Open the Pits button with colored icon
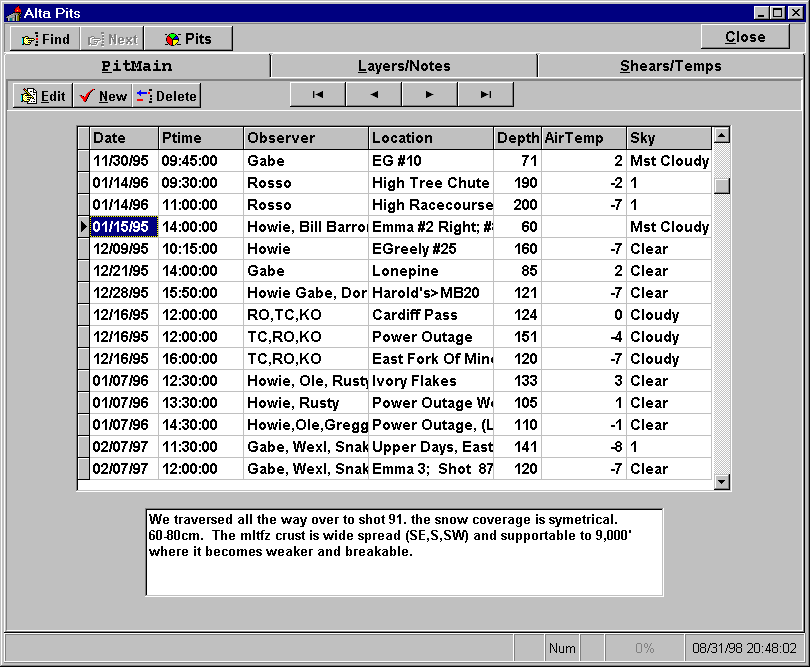Viewport: 810px width, 667px height. [188, 39]
